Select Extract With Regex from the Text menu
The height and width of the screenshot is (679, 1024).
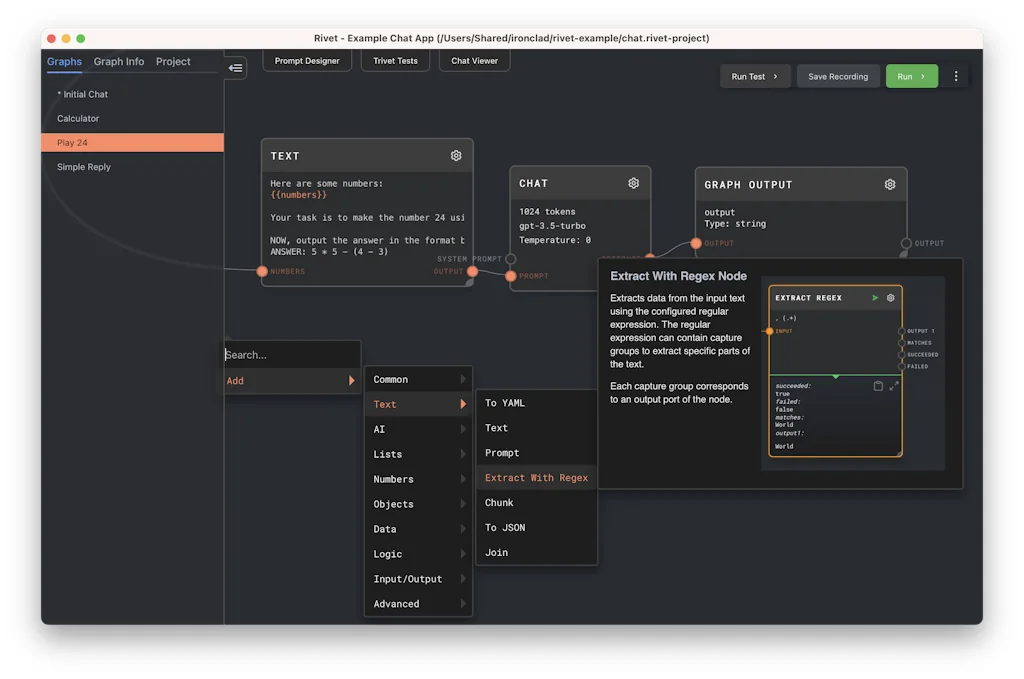pyautogui.click(x=536, y=477)
